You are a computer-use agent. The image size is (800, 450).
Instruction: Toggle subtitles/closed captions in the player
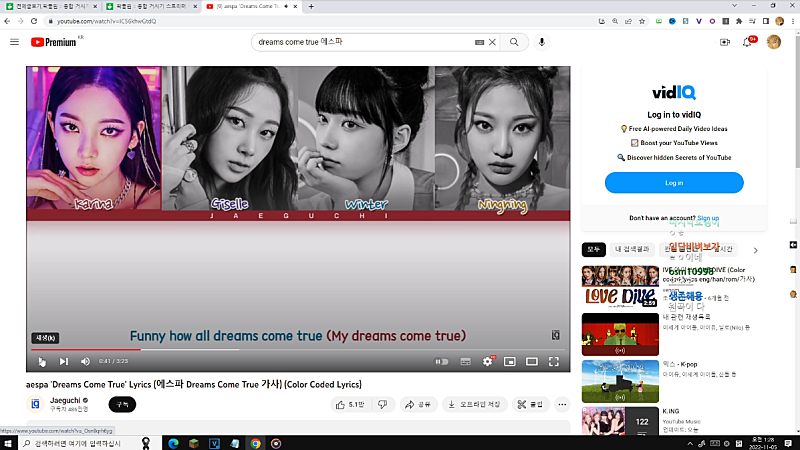(x=465, y=362)
